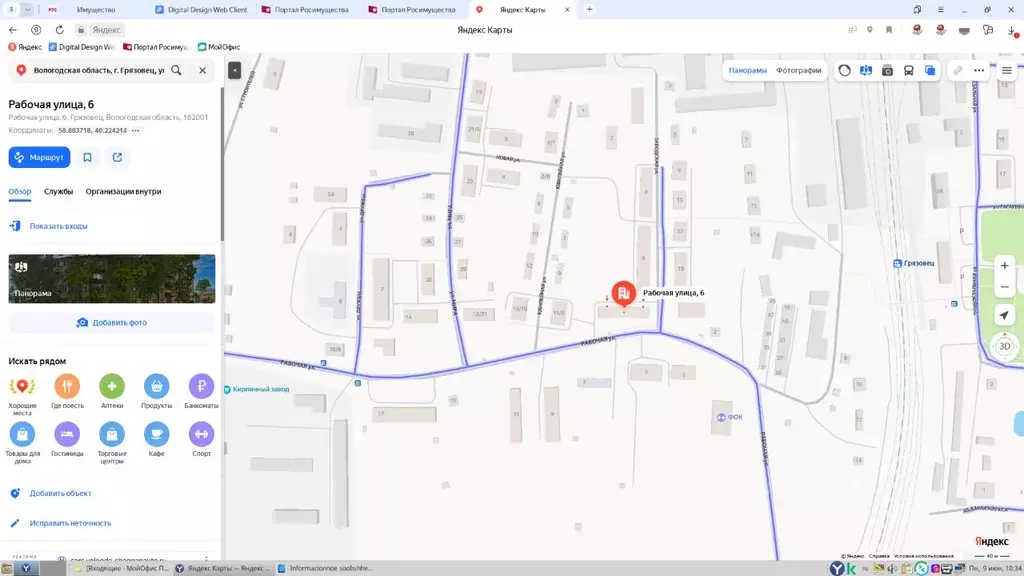Click the ФОК place on map
The height and width of the screenshot is (576, 1024).
(729, 417)
